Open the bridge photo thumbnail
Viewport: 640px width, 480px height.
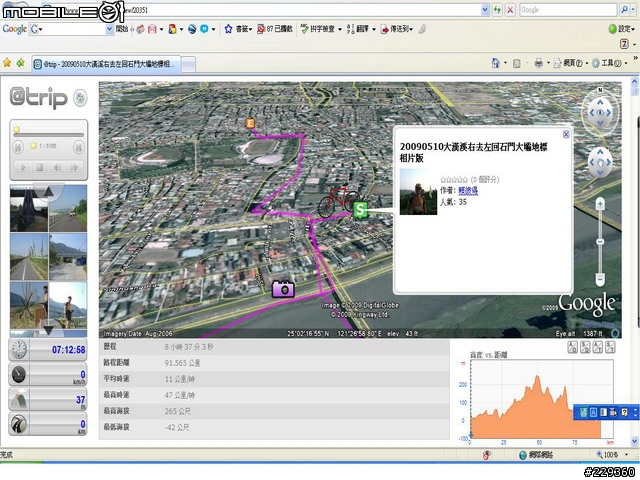tap(29, 209)
